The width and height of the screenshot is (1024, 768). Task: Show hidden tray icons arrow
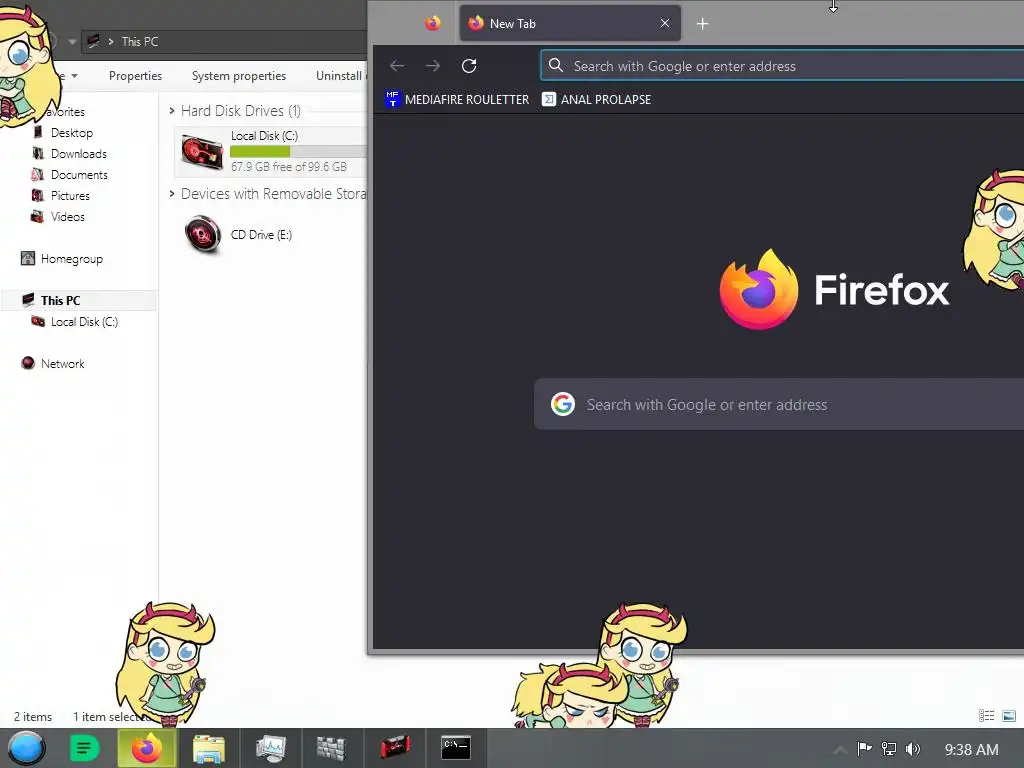[840, 750]
